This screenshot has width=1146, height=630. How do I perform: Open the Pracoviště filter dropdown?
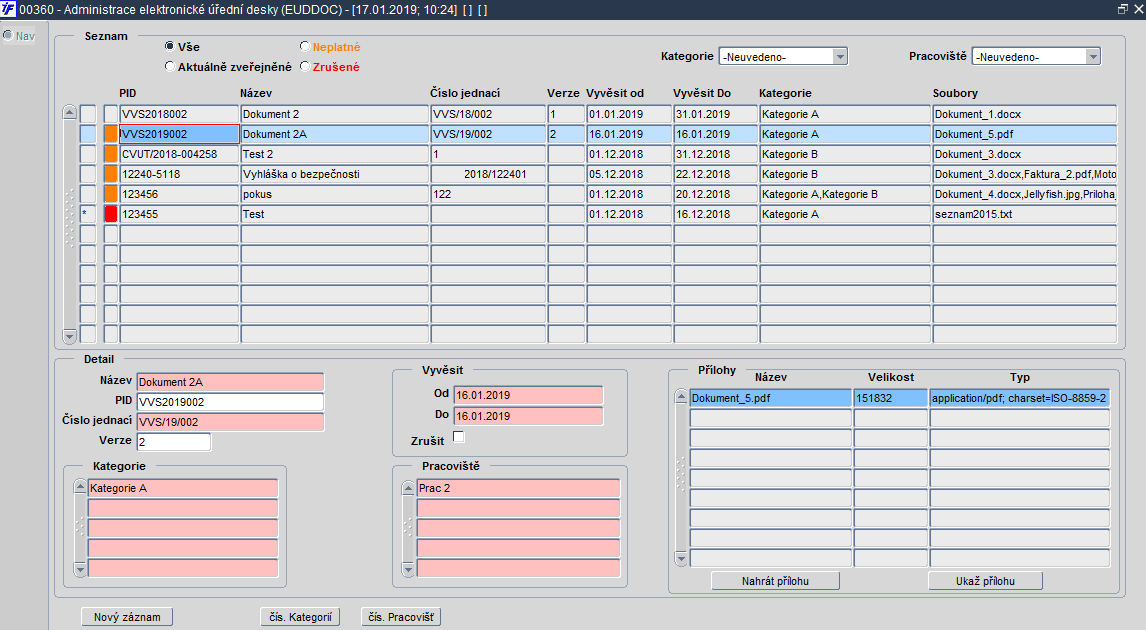point(1093,56)
